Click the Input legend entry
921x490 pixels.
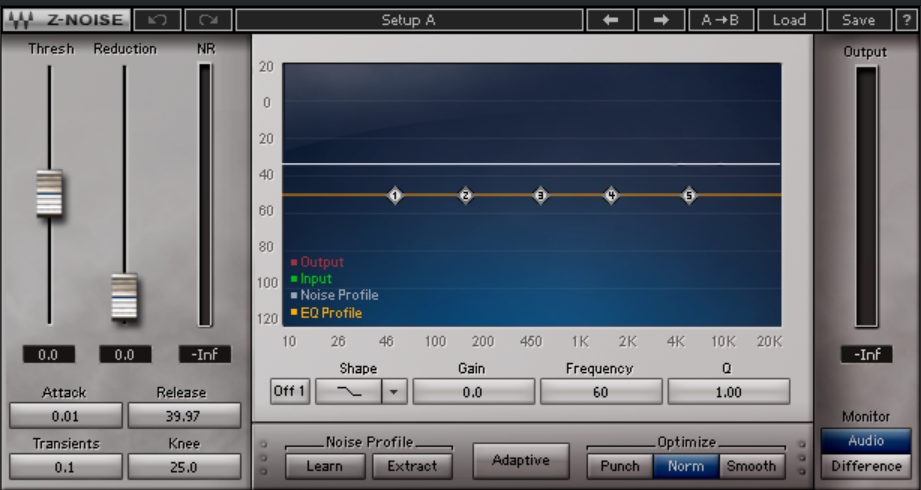point(311,278)
